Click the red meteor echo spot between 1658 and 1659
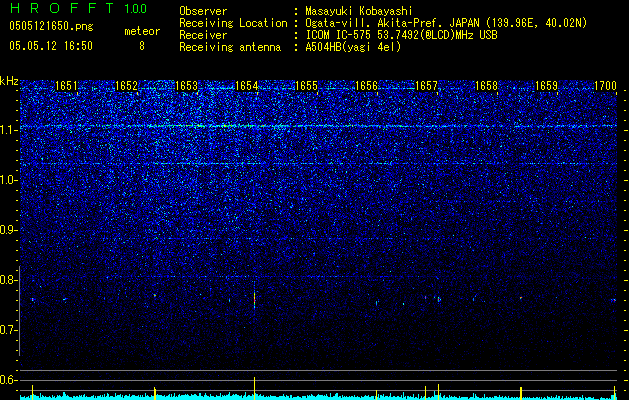The image size is (629, 400). [521, 298]
